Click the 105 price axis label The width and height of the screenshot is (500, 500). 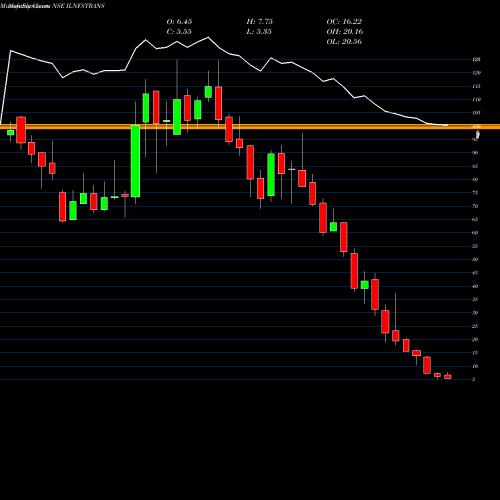[476, 113]
